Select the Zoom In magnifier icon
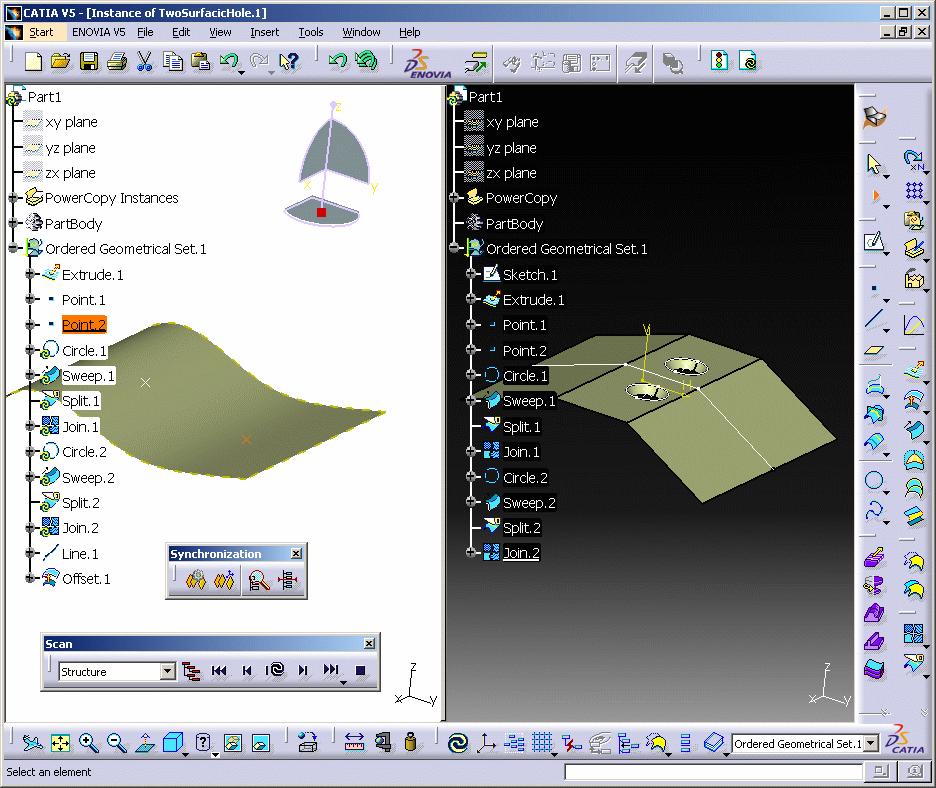 (89, 743)
